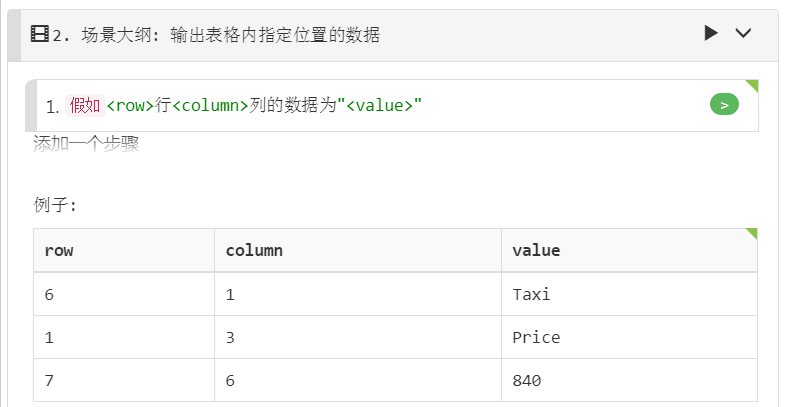The height and width of the screenshot is (407, 785).
Task: Click the scenario title '输出表格内指定位置的数据'
Action: point(275,35)
